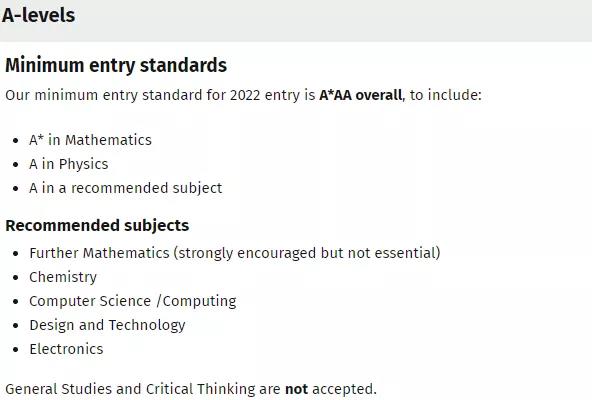Collapse the A-levels section header
The width and height of the screenshot is (592, 400).
point(296,20)
